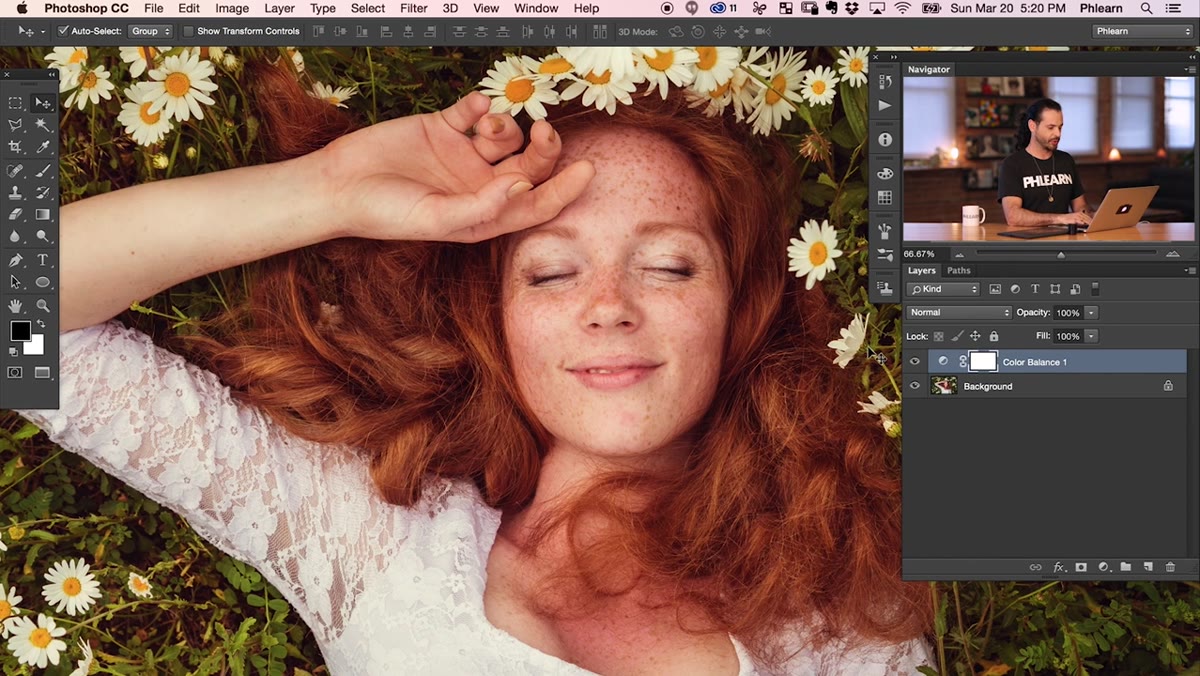The width and height of the screenshot is (1200, 676).
Task: Select the Zoom tool in toolbox
Action: tap(43, 305)
